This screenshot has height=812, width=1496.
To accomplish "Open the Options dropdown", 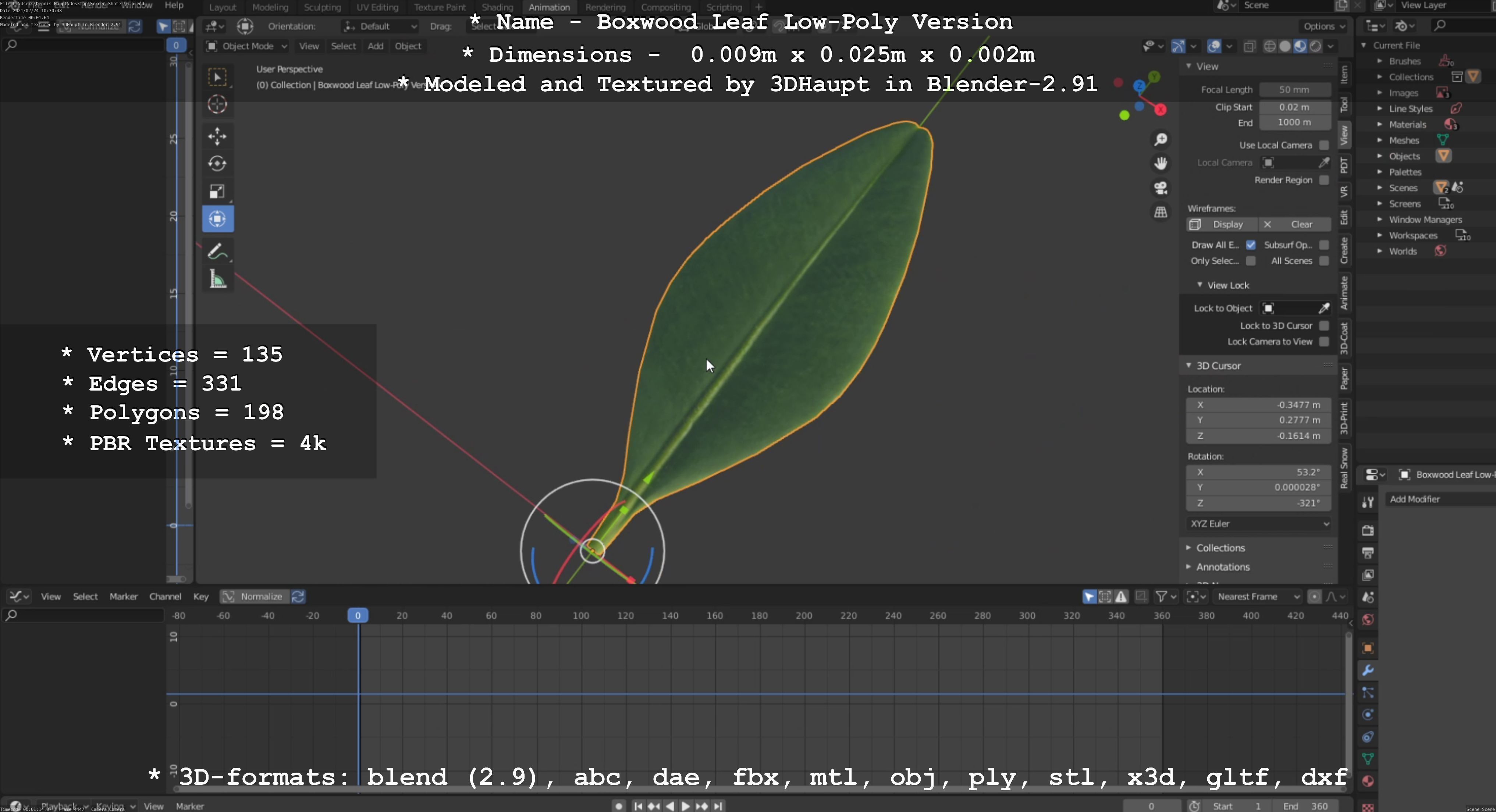I will point(1323,26).
